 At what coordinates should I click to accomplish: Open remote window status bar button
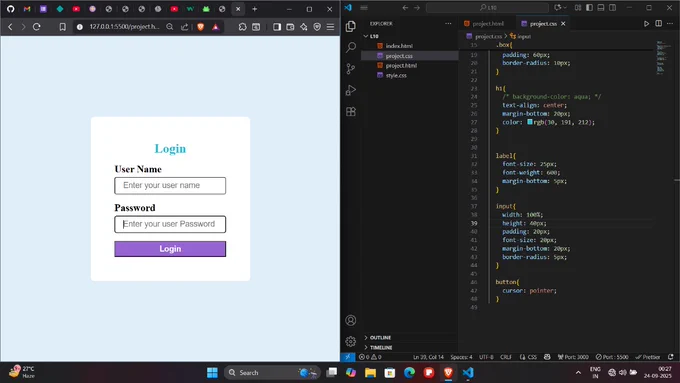(348, 357)
